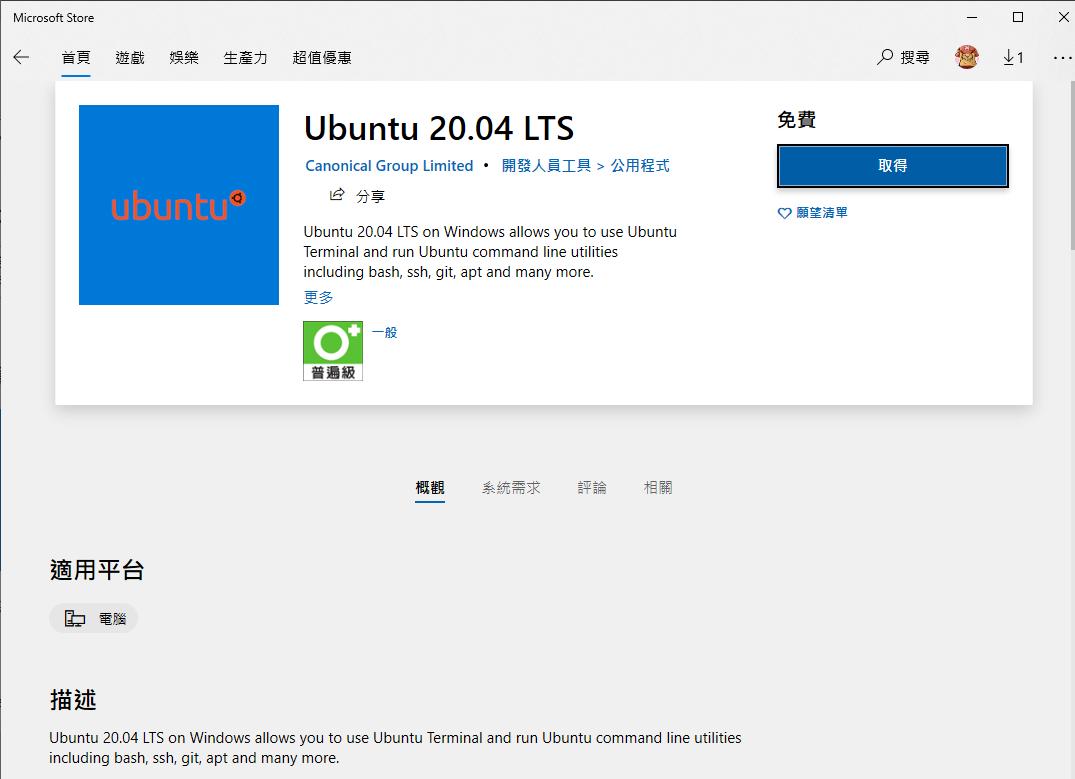
Task: Open search with the magnifier 搜尋
Action: [x=903, y=58]
